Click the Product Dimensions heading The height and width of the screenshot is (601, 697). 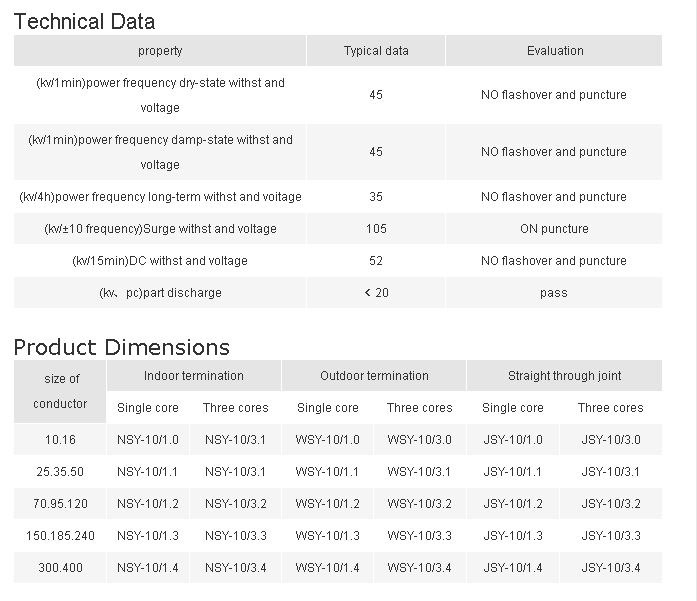tap(121, 347)
